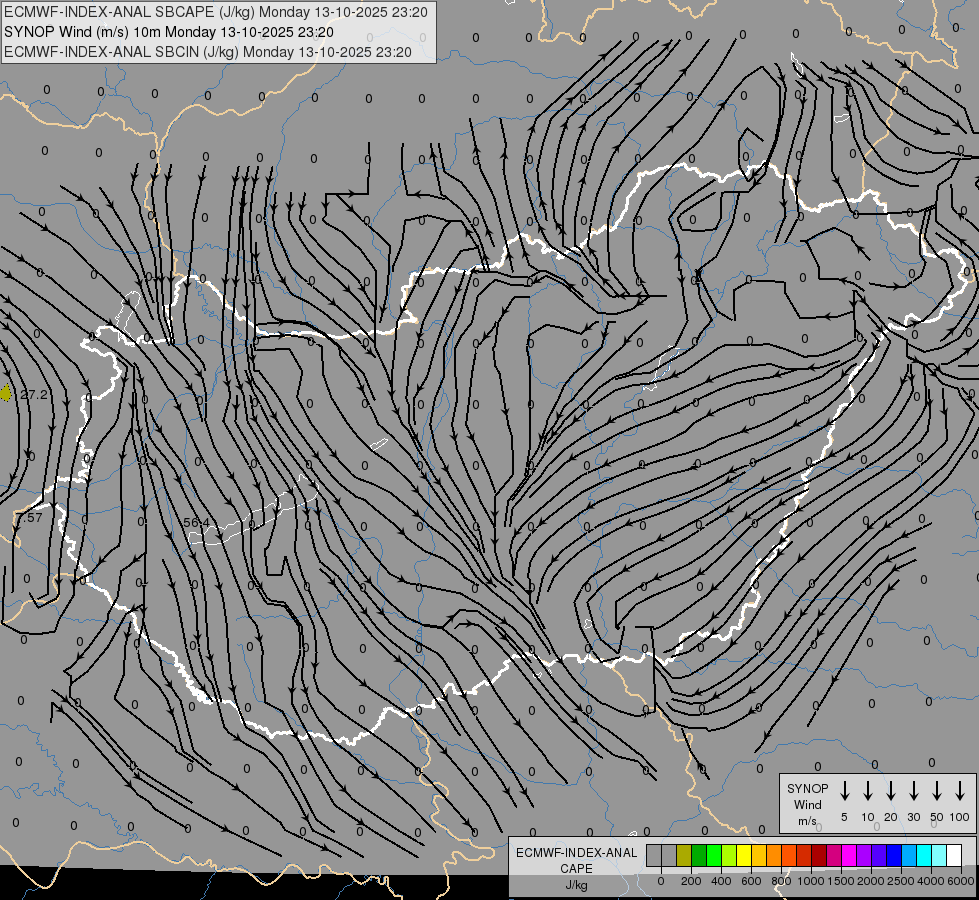
Task: Select the dark red swatch after 1000 tick
Action: (820, 855)
